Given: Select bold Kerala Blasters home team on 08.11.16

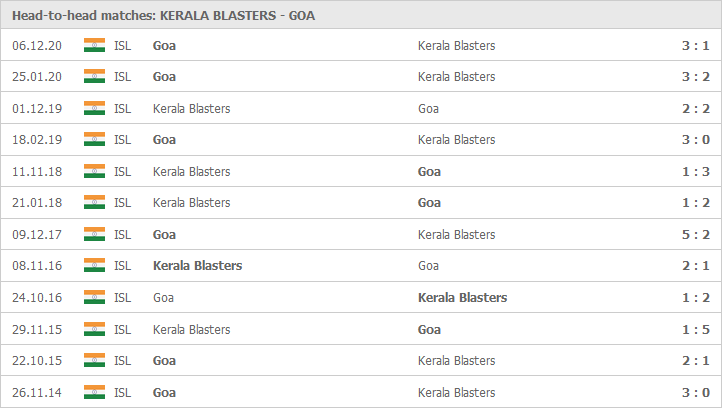Looking at the screenshot, I should 198,266.
